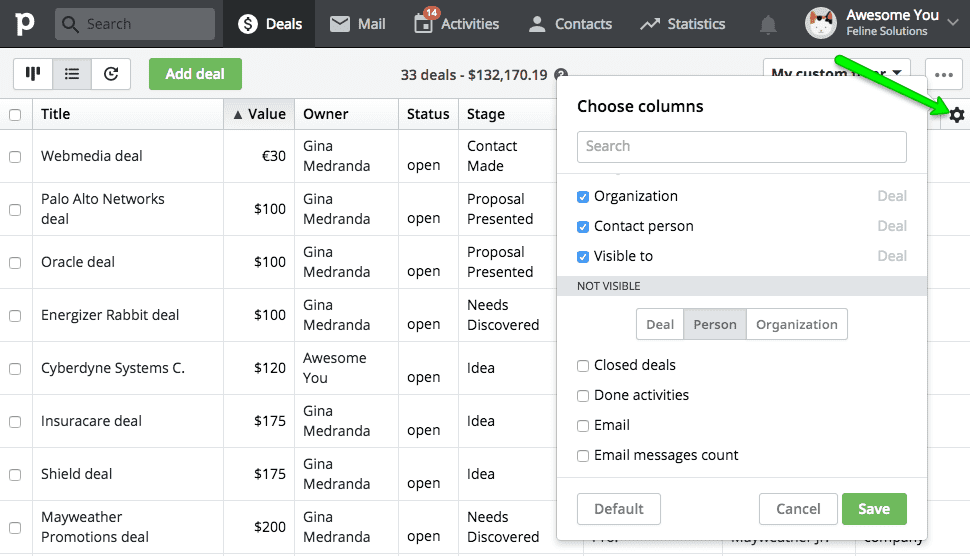Click the Default button
970x556 pixels.
tap(619, 509)
